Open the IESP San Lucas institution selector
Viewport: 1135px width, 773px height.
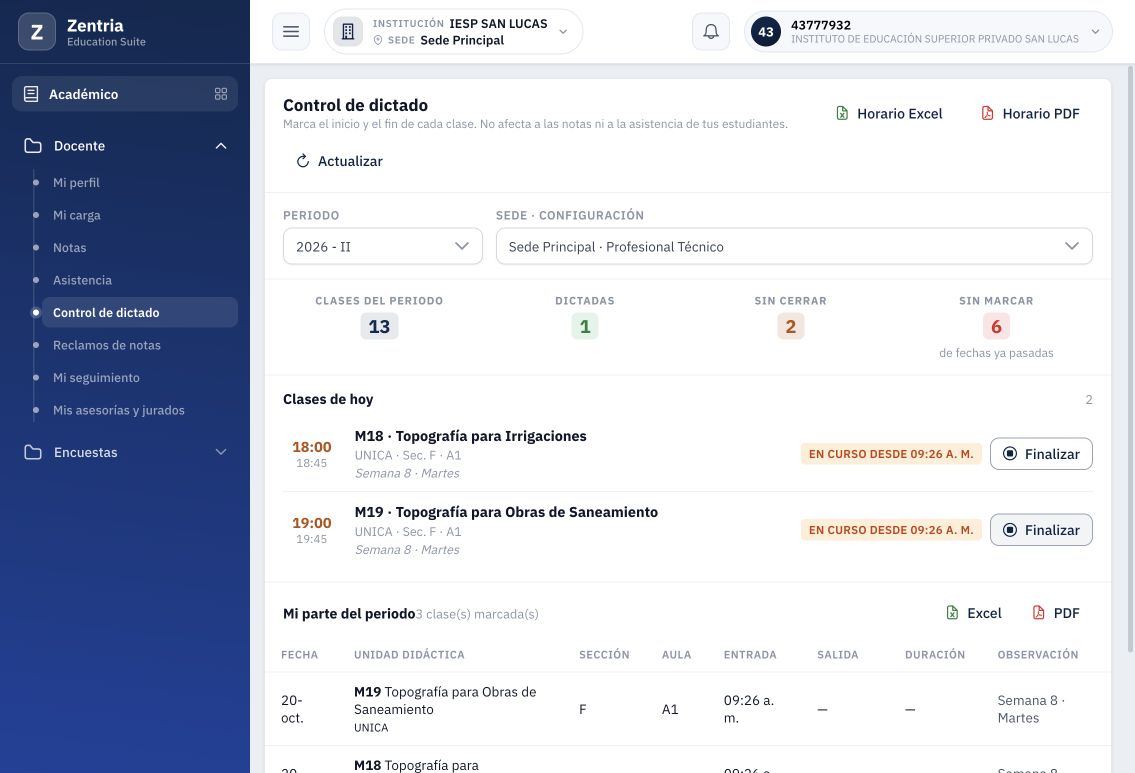click(454, 32)
